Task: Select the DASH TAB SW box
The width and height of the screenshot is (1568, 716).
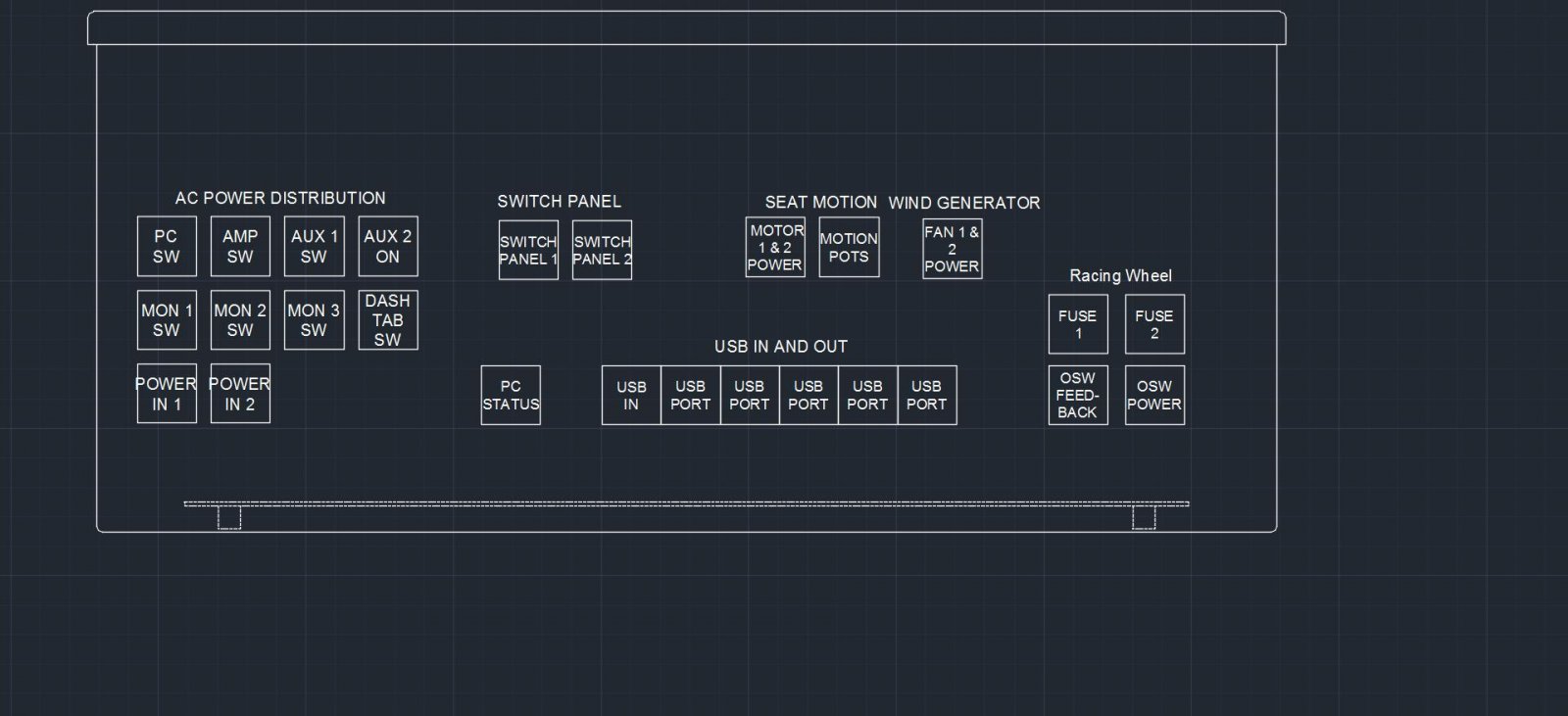Action: coord(388,320)
